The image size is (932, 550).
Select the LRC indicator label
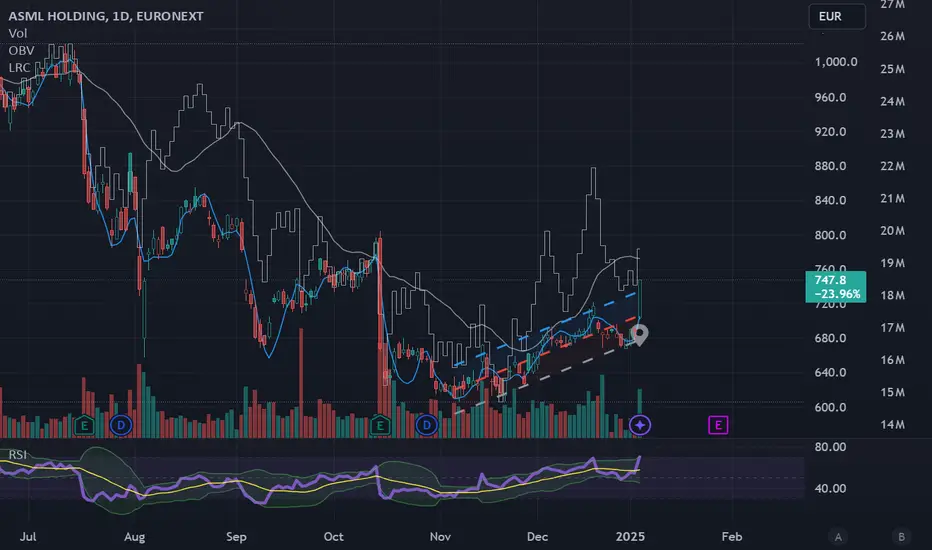tap(20, 68)
